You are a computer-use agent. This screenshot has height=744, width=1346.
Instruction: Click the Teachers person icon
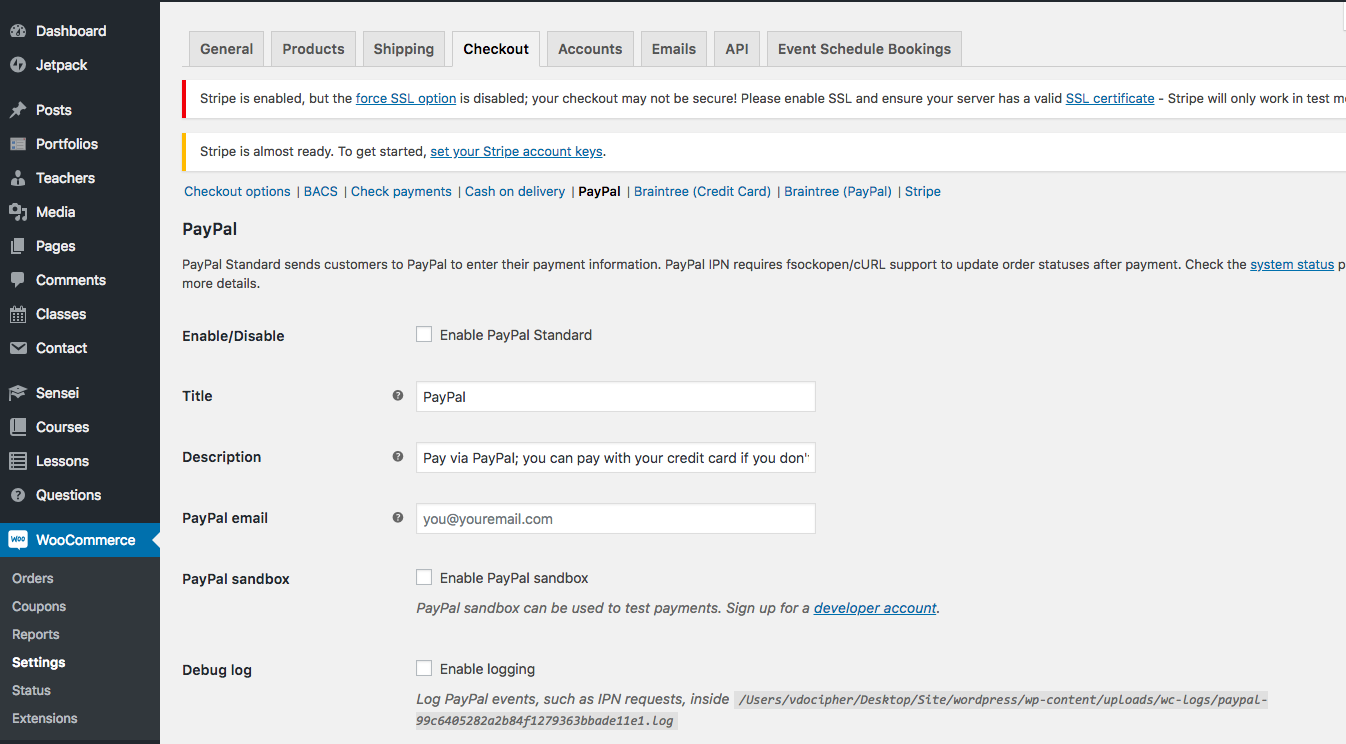pos(18,178)
